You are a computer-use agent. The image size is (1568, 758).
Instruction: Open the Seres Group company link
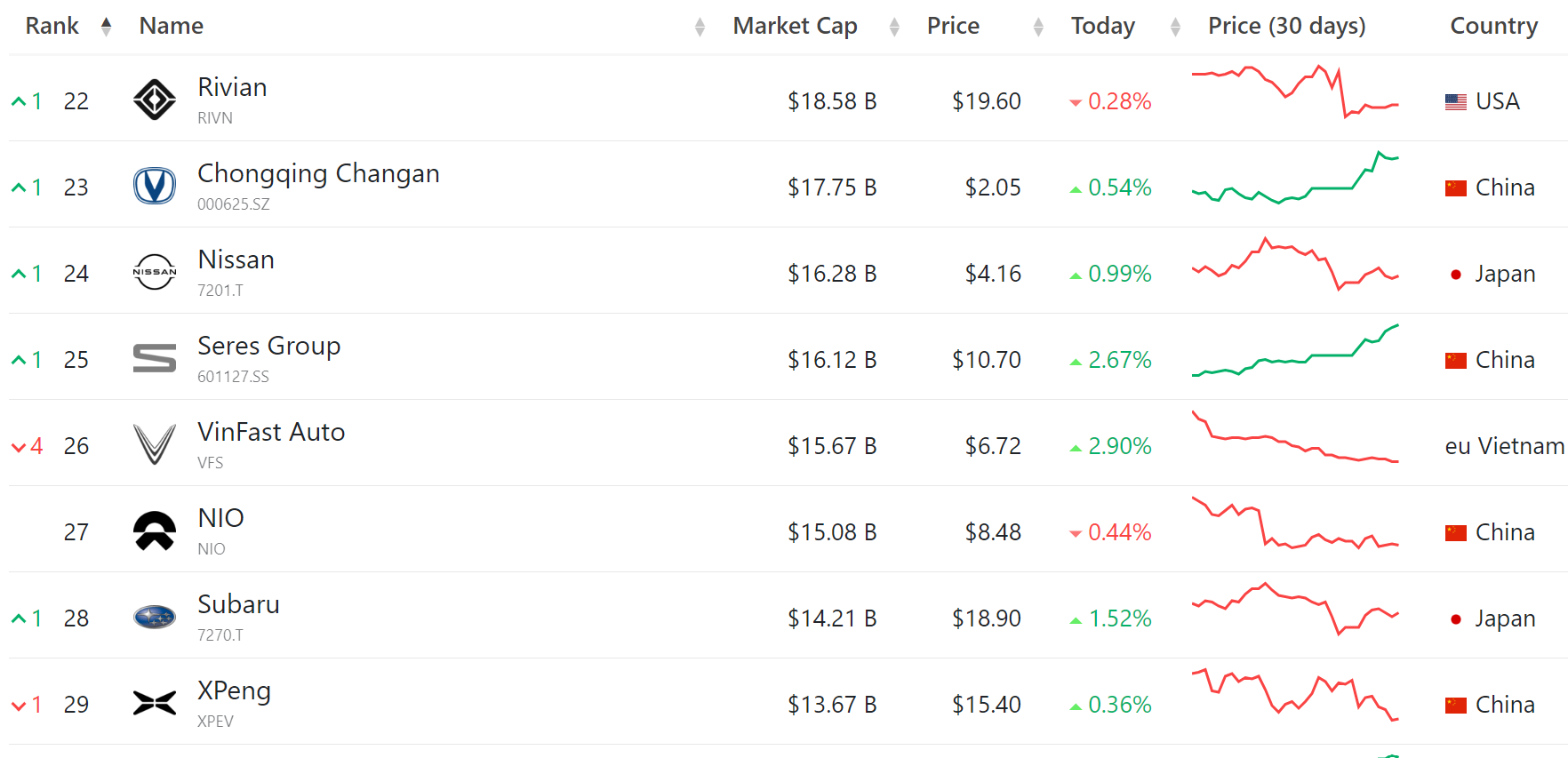[268, 346]
